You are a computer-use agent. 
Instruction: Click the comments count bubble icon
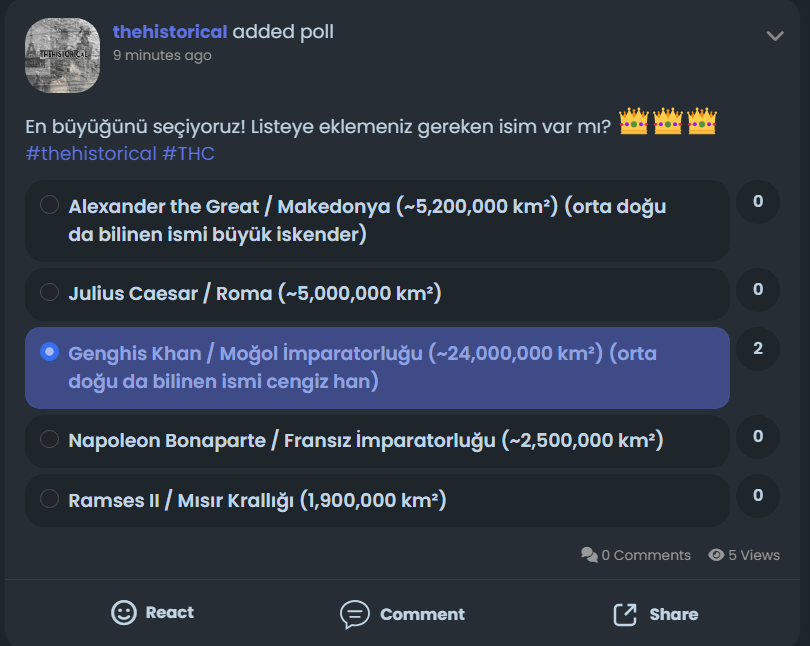click(589, 555)
